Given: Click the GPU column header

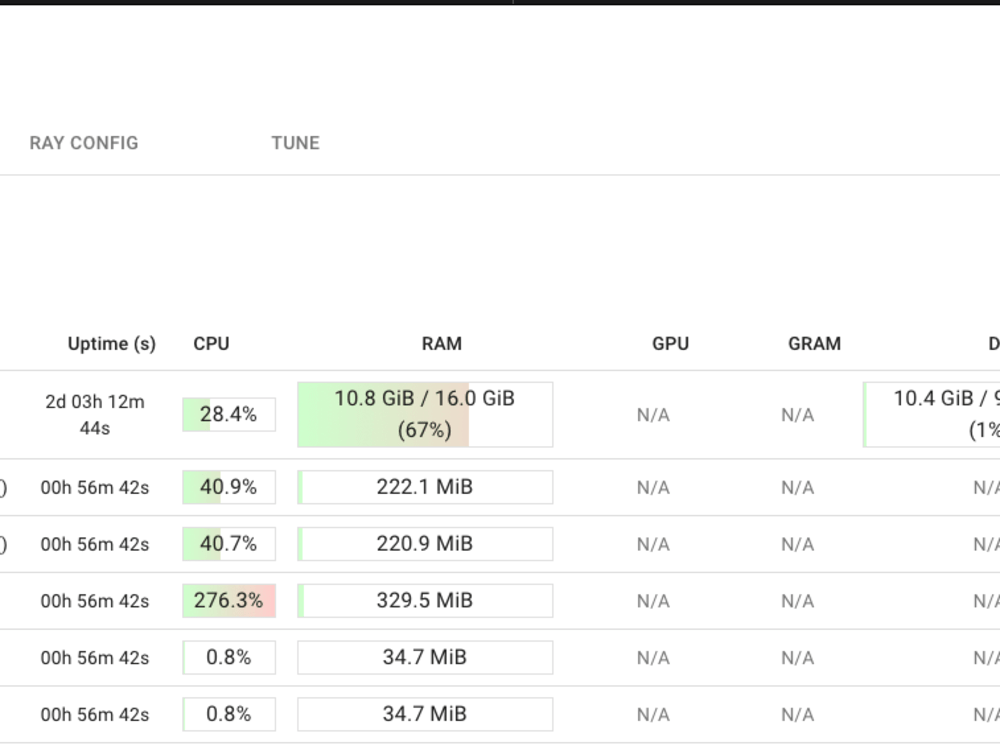Looking at the screenshot, I should [670, 344].
